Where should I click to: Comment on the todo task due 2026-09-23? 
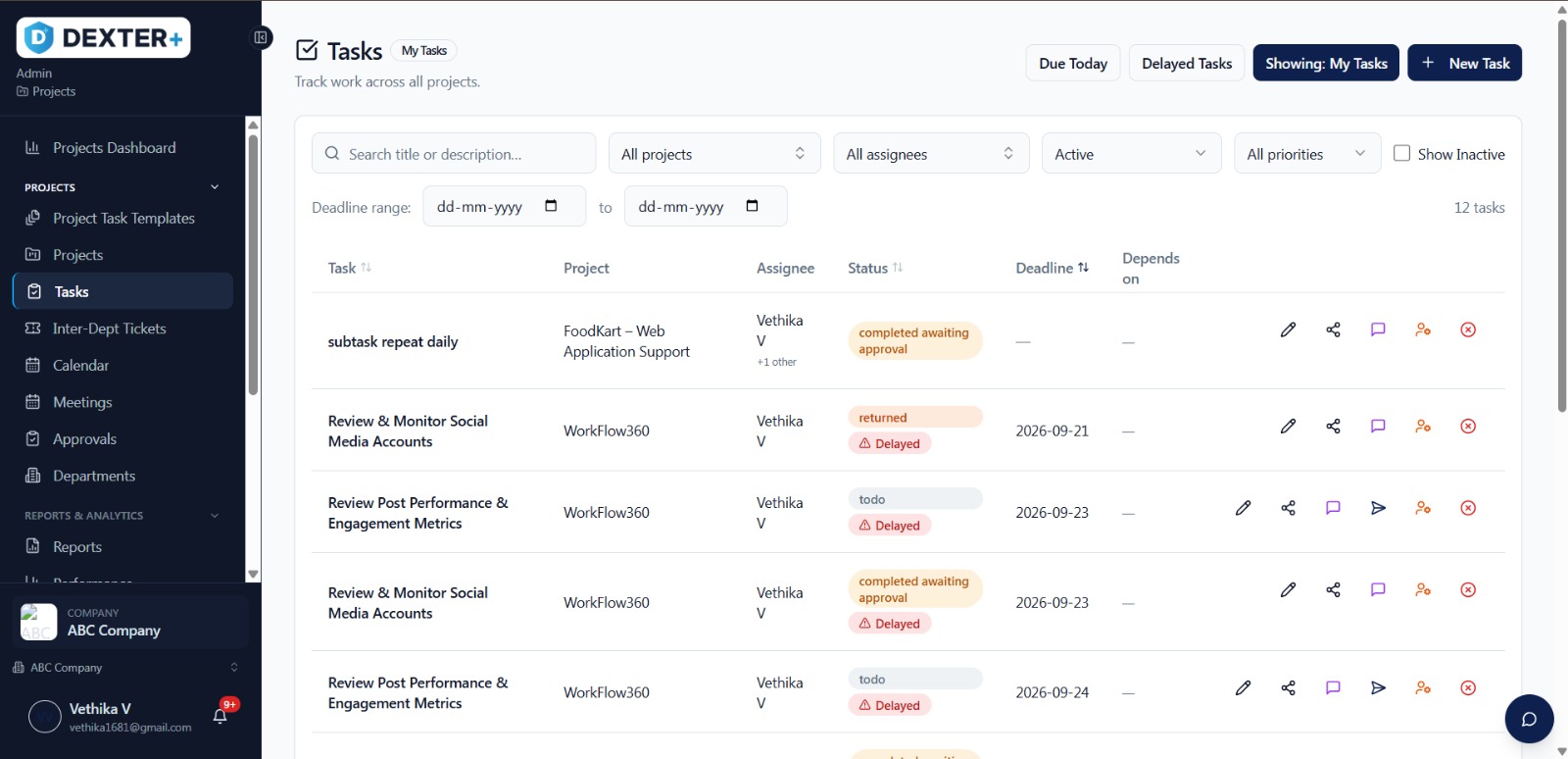click(1333, 508)
